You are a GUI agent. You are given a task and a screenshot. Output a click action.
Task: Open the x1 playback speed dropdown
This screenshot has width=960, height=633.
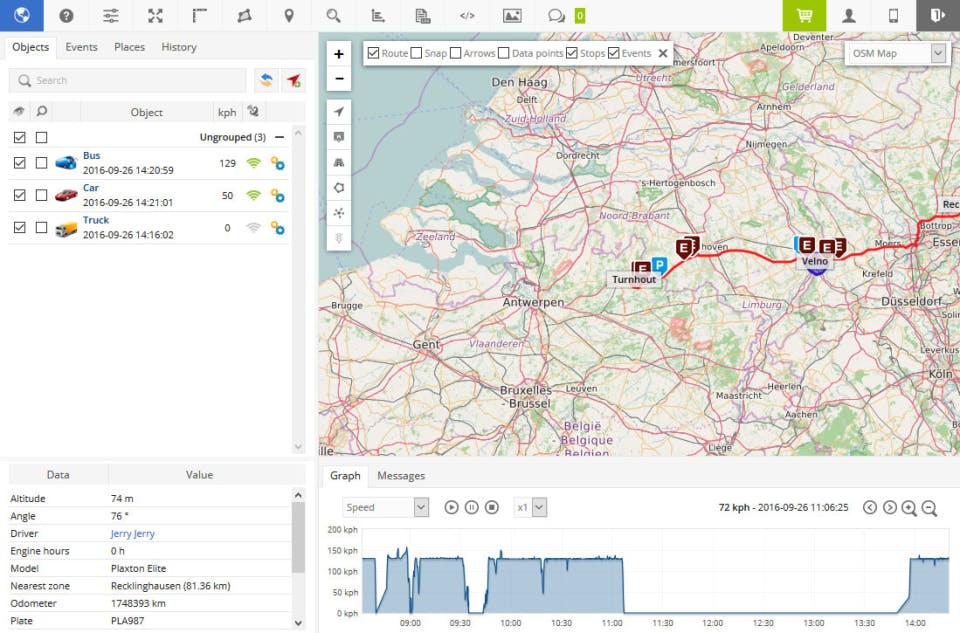click(x=530, y=508)
